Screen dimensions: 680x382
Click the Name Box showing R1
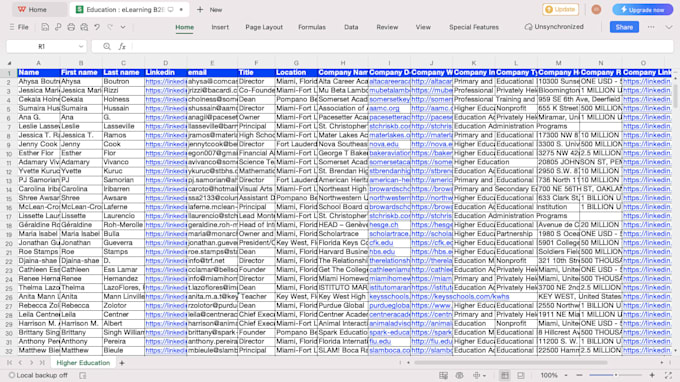click(41, 46)
